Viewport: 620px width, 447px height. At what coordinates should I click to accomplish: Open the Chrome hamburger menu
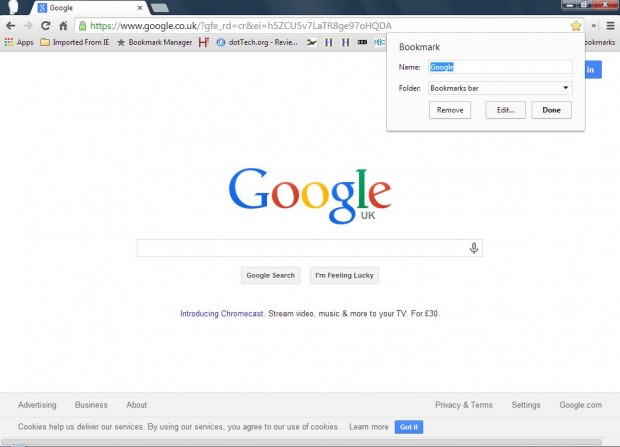pos(610,25)
